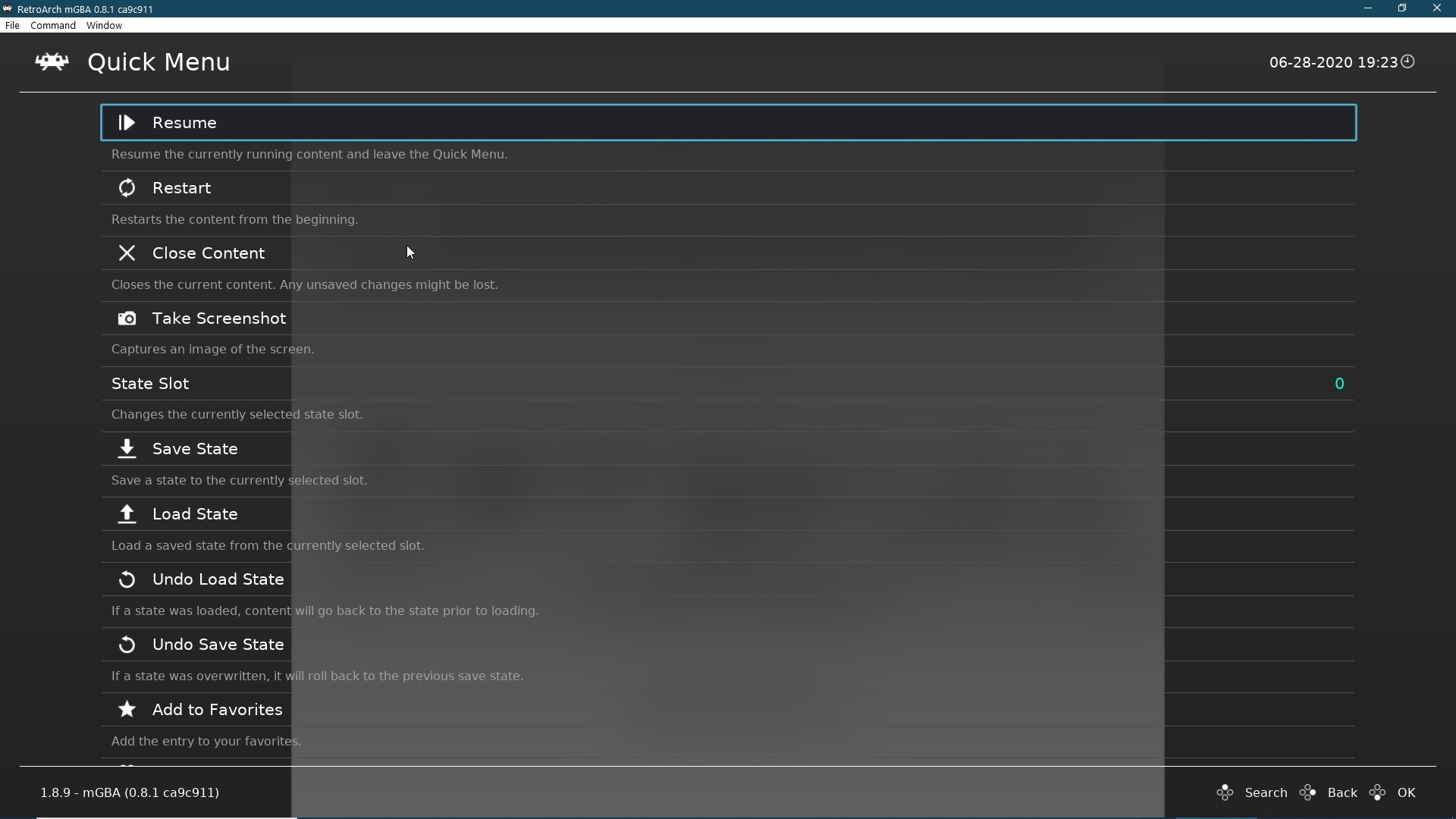Click the Close Content X icon
The image size is (1456, 819).
pyautogui.click(x=127, y=253)
